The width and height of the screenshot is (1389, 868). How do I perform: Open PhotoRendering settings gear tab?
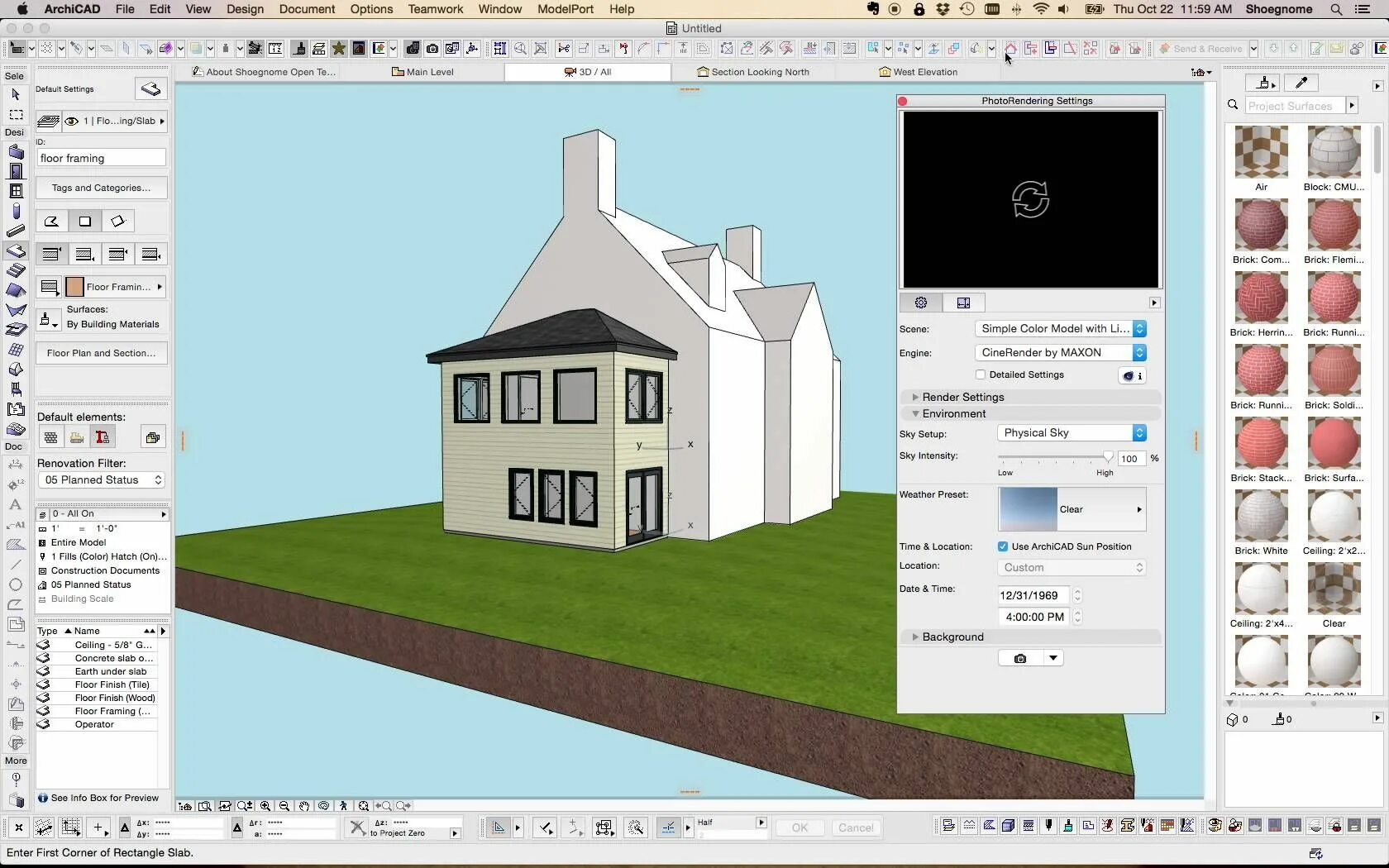(921, 303)
